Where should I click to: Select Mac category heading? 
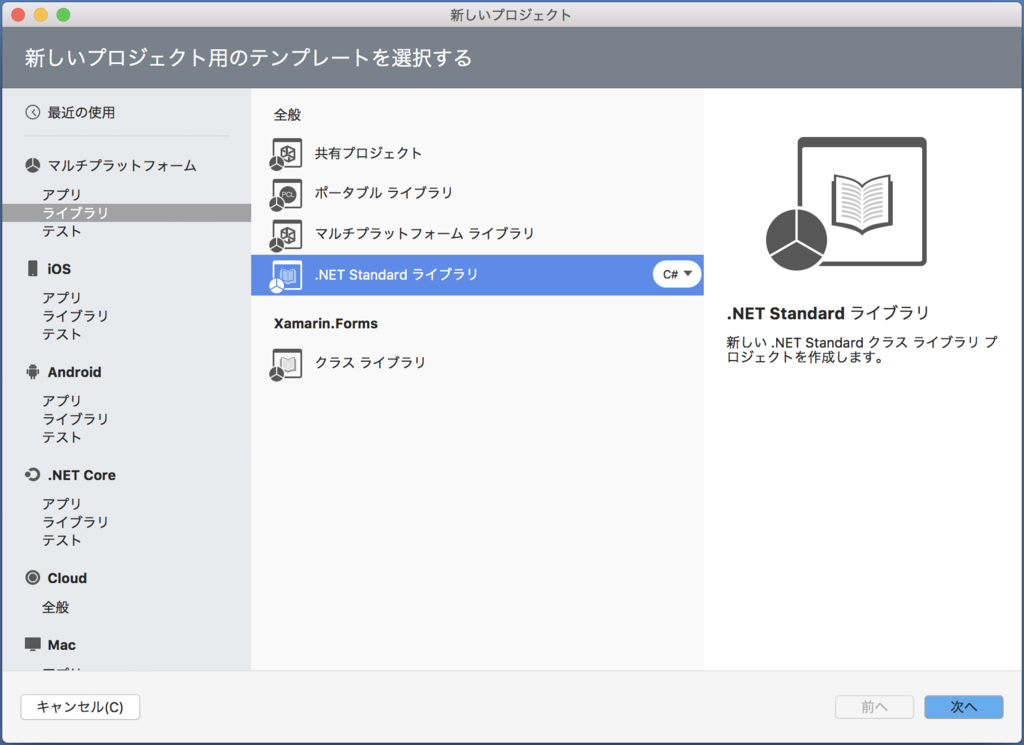tap(61, 645)
